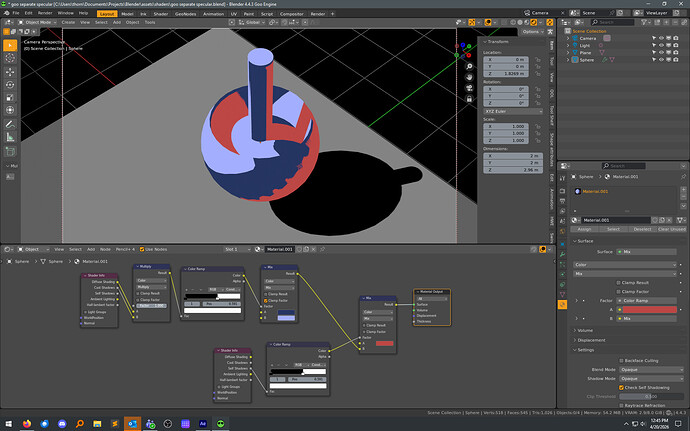Open the Render menu in top bar

point(45,13)
